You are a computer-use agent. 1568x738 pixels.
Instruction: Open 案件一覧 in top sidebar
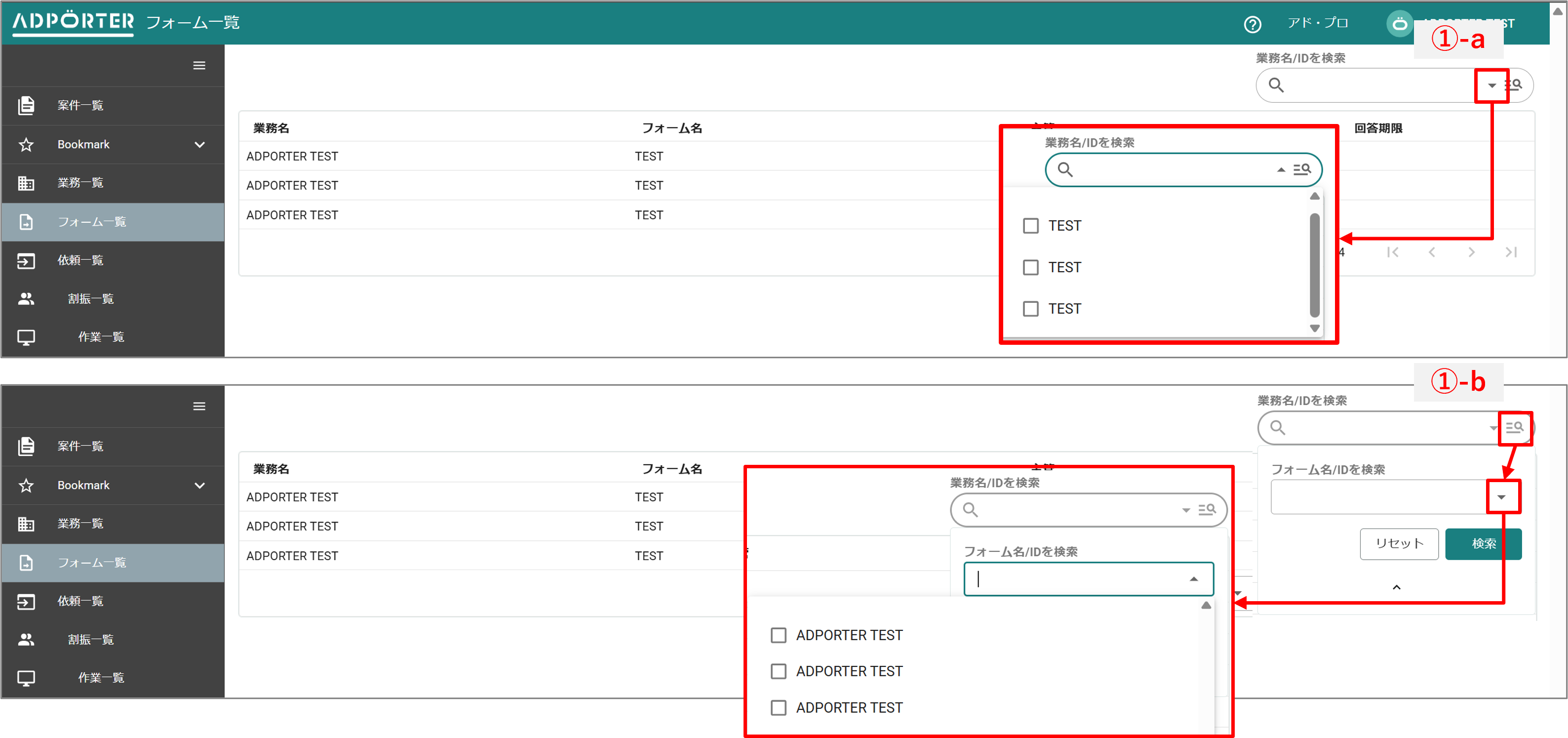[x=80, y=105]
